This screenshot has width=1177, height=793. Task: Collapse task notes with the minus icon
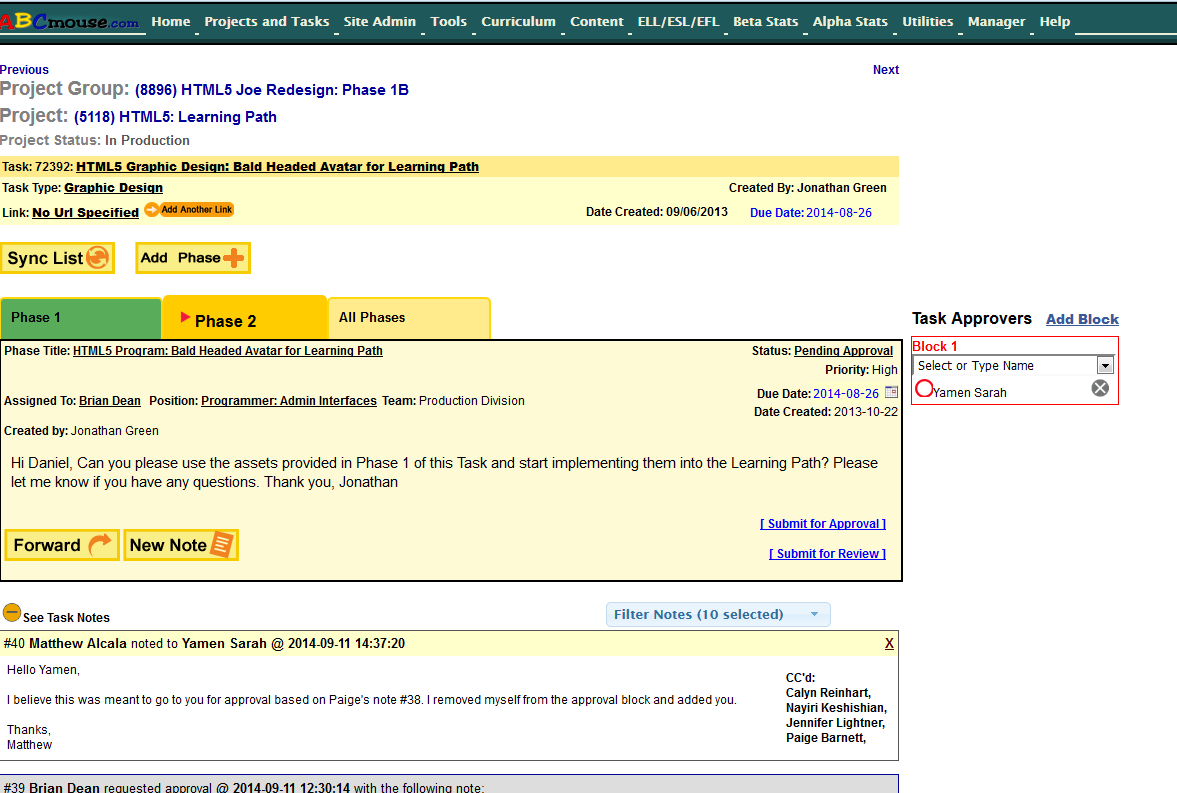pyautogui.click(x=11, y=612)
